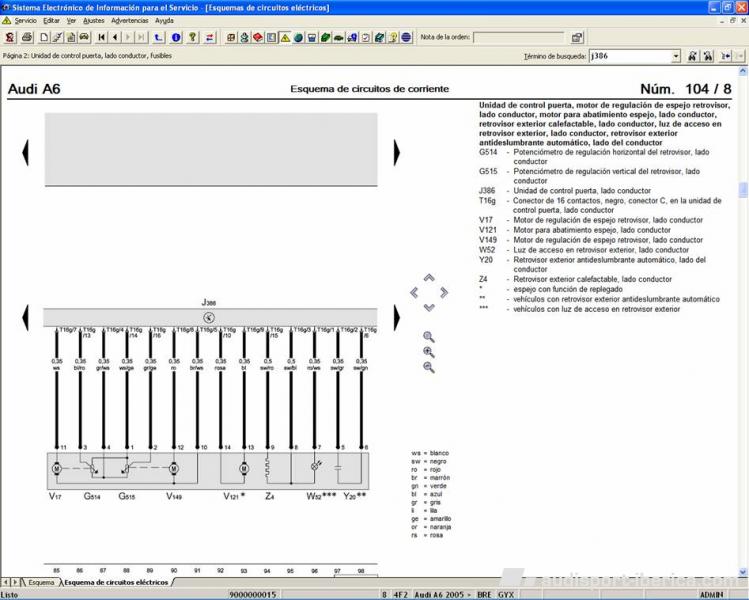
Task: Click the 'T16g' entry in the component legend
Action: tap(487, 201)
